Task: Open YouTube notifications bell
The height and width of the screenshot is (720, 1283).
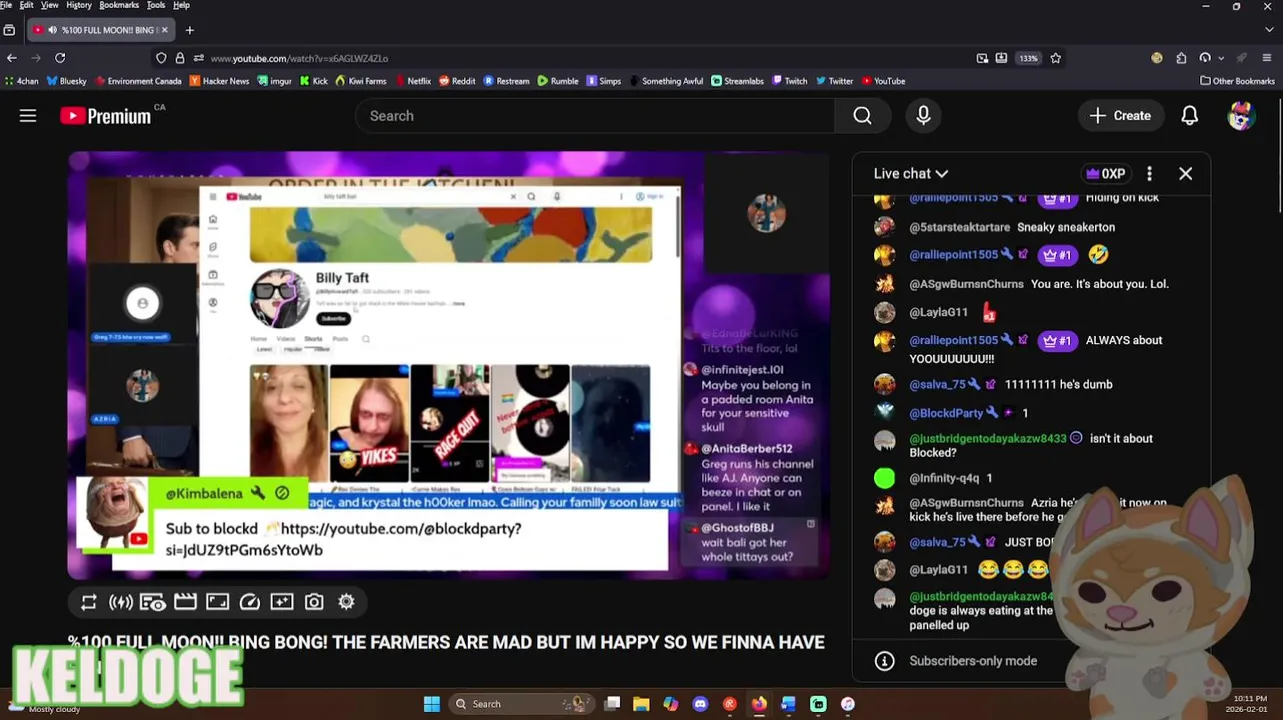Action: point(1189,116)
